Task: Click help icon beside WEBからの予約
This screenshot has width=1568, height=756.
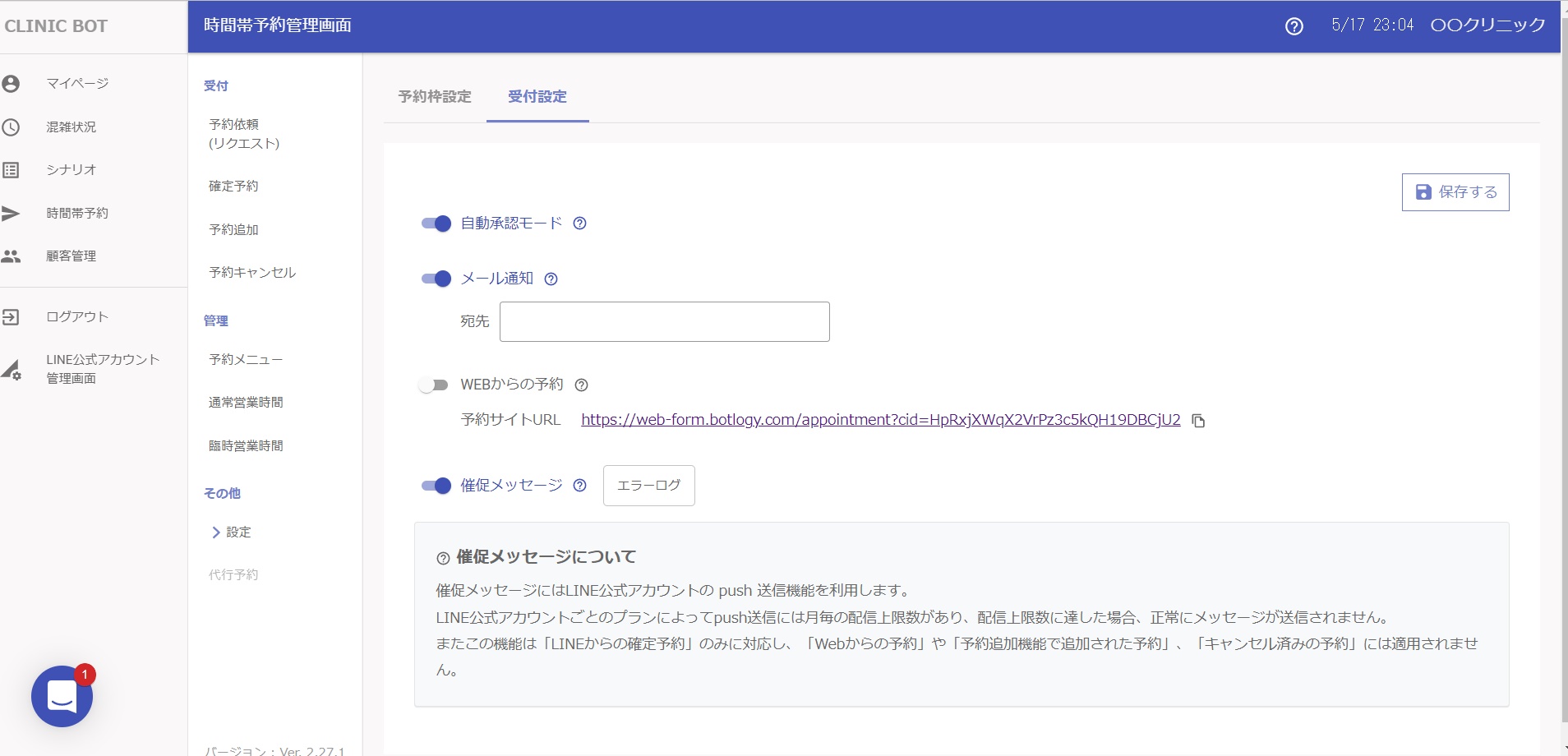Action: coord(581,385)
